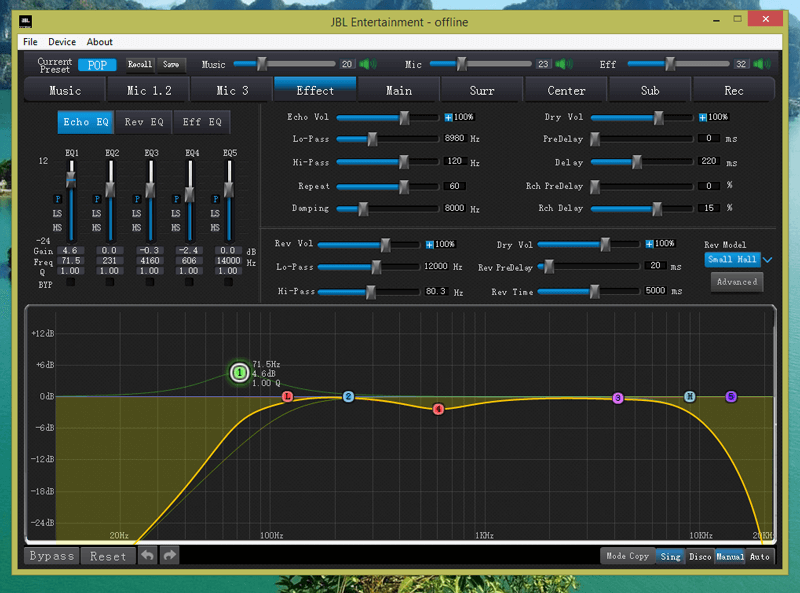
Task: Click the Damping slider handle
Action: click(x=363, y=208)
